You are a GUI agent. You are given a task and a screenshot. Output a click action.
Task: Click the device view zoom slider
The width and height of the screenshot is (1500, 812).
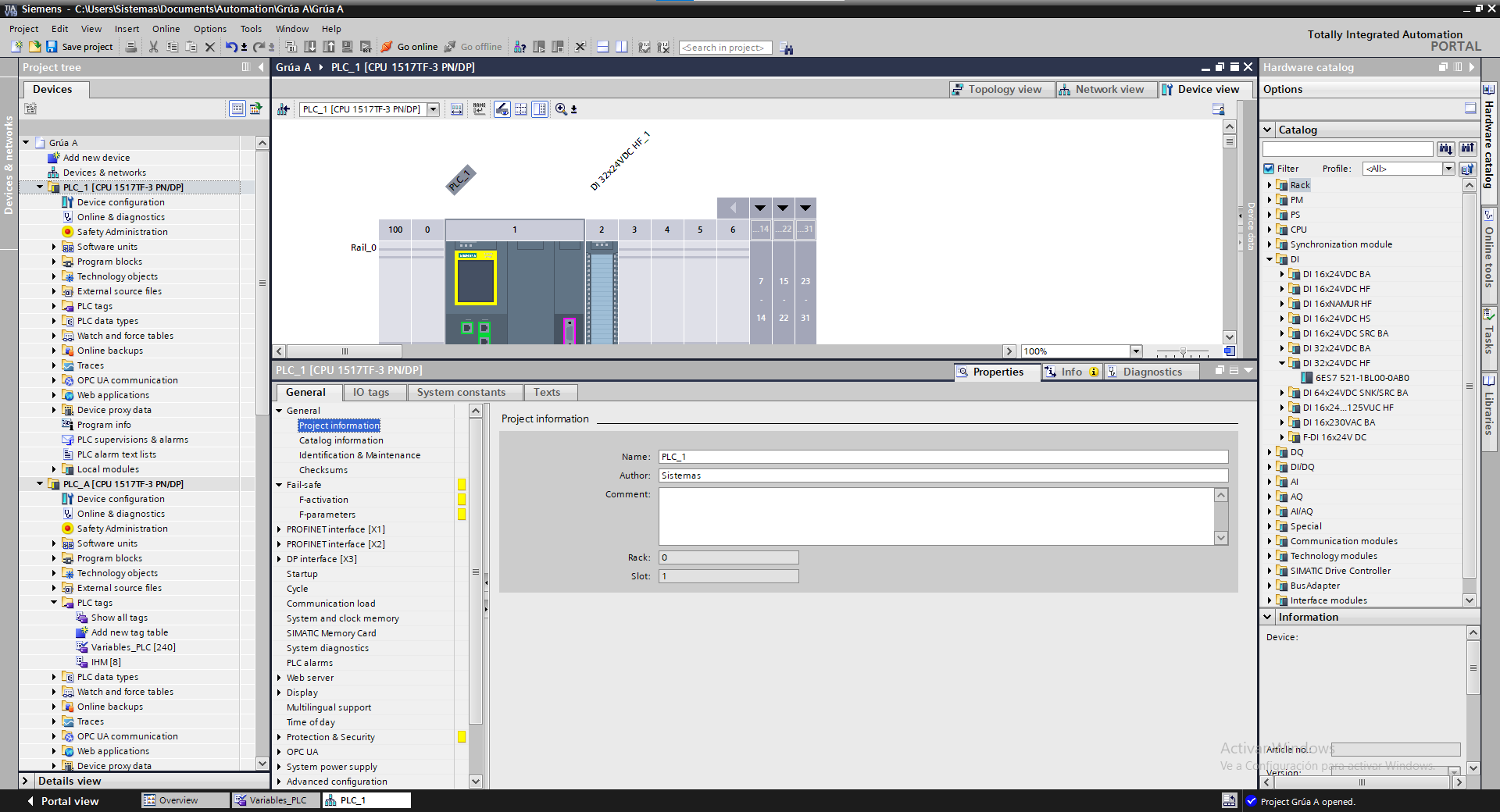coord(1183,352)
